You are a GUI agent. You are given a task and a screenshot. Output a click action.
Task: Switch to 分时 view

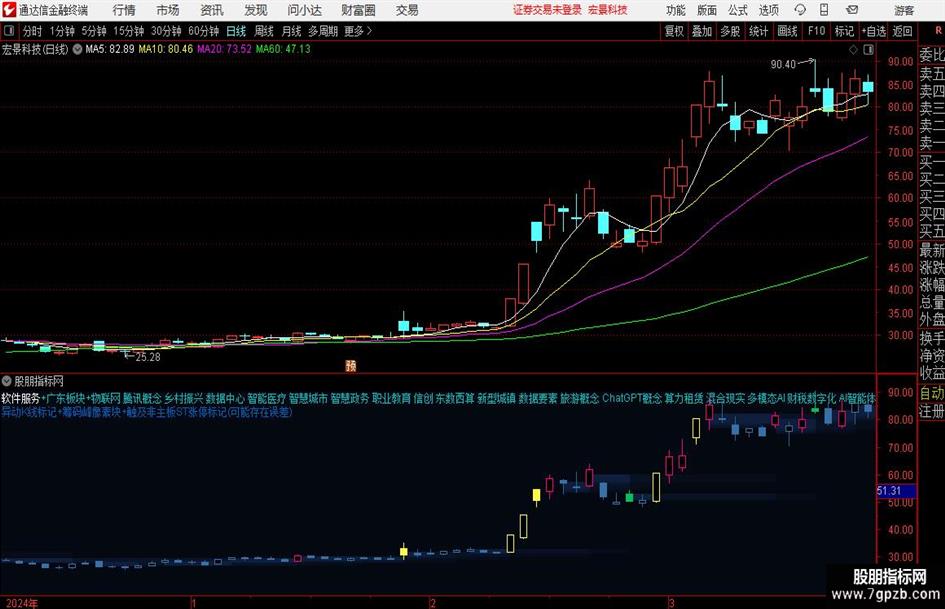click(32, 31)
